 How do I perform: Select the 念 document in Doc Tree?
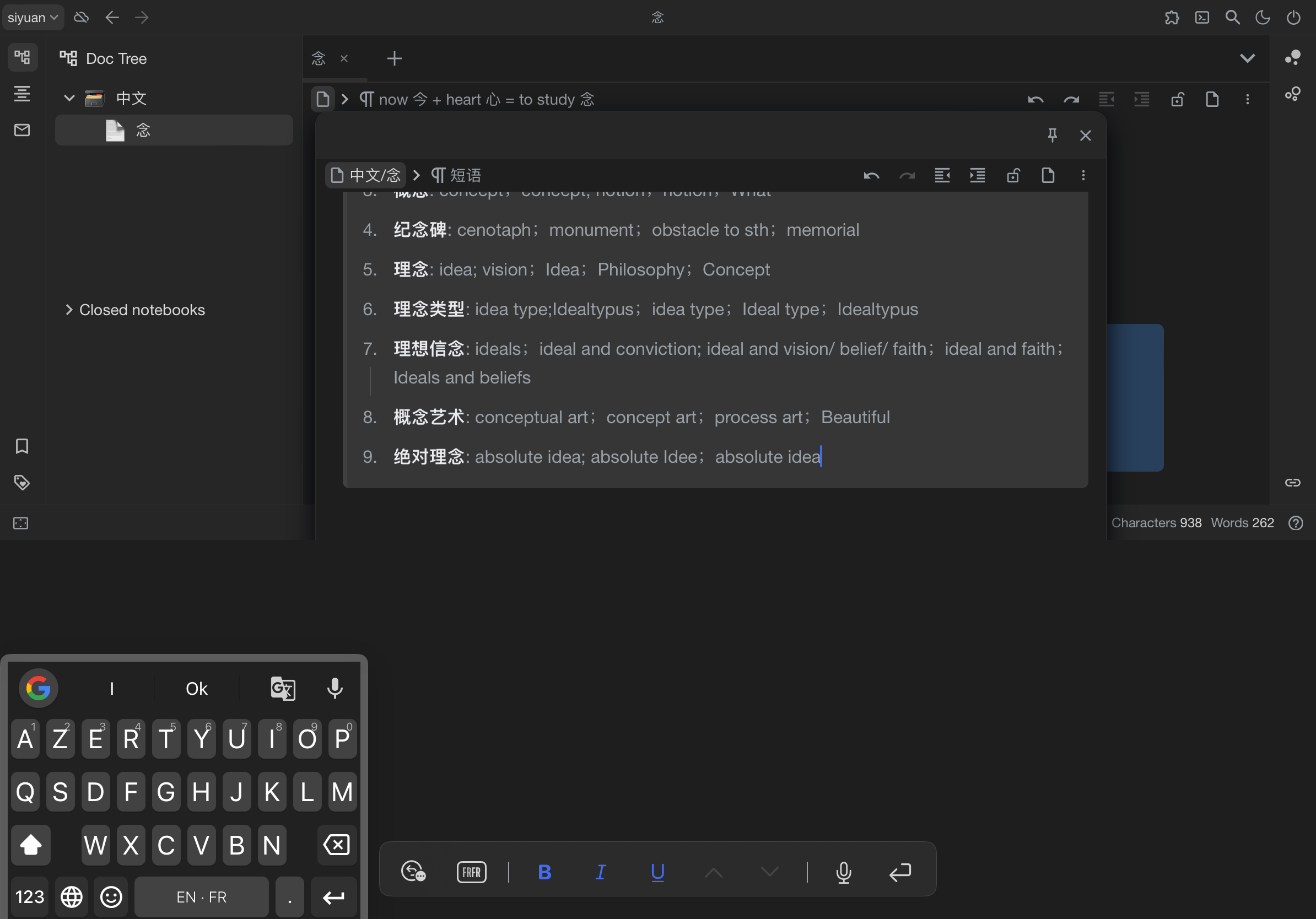click(x=143, y=131)
